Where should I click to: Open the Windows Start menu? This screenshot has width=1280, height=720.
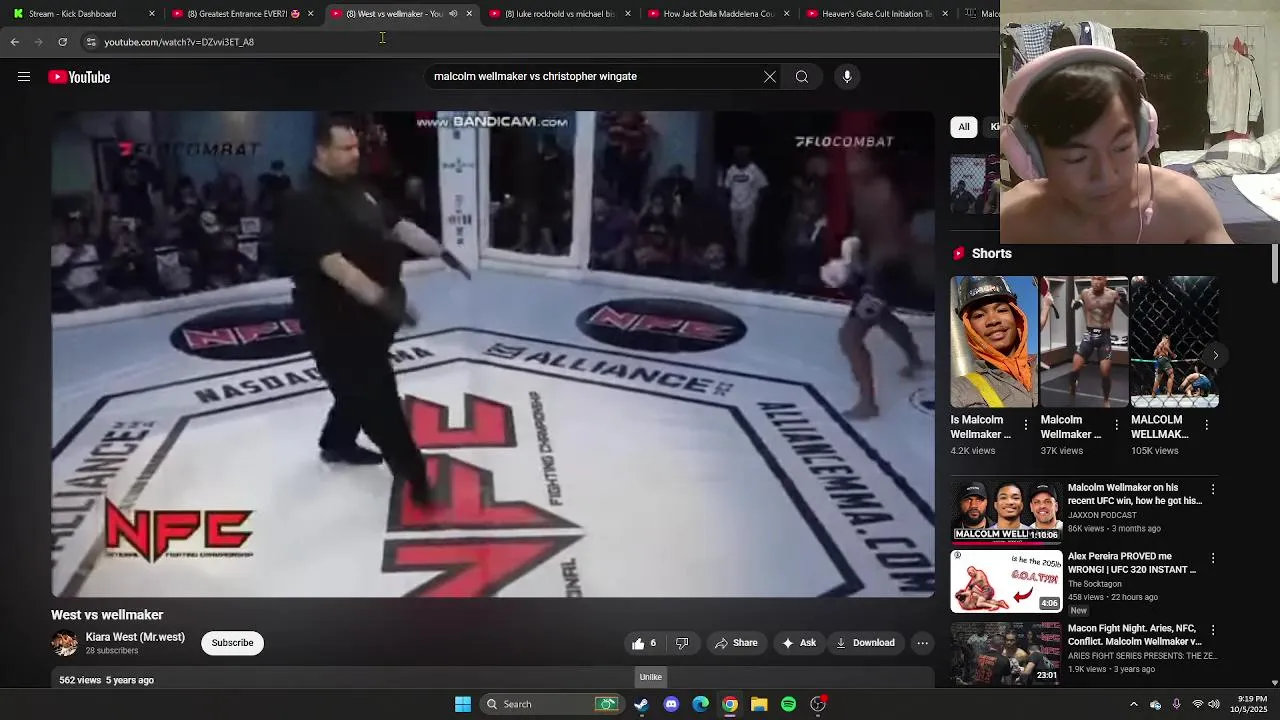[x=463, y=704]
